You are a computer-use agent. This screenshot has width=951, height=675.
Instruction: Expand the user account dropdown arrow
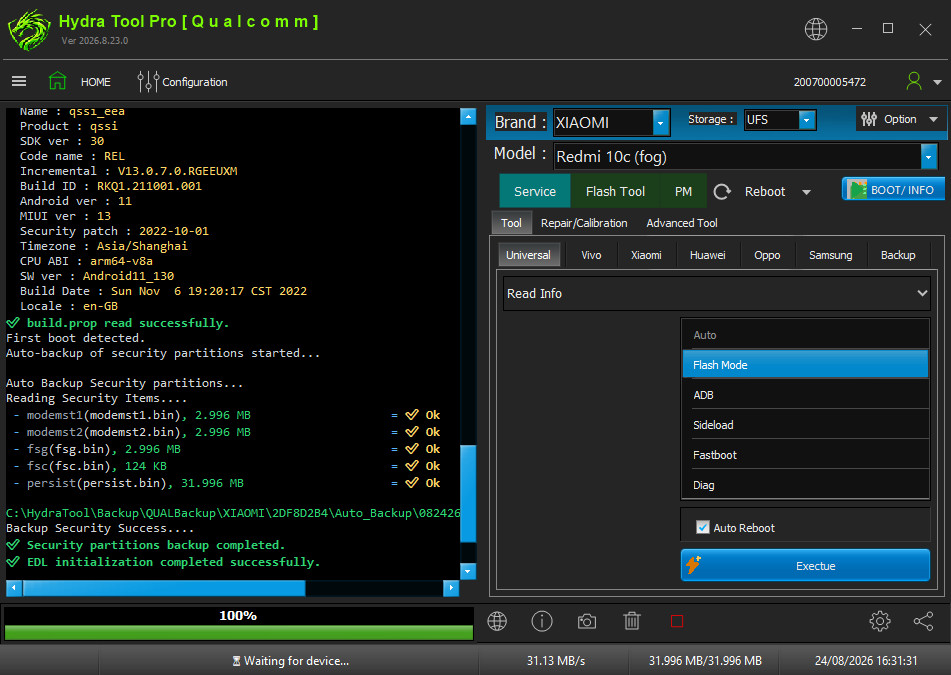(937, 82)
